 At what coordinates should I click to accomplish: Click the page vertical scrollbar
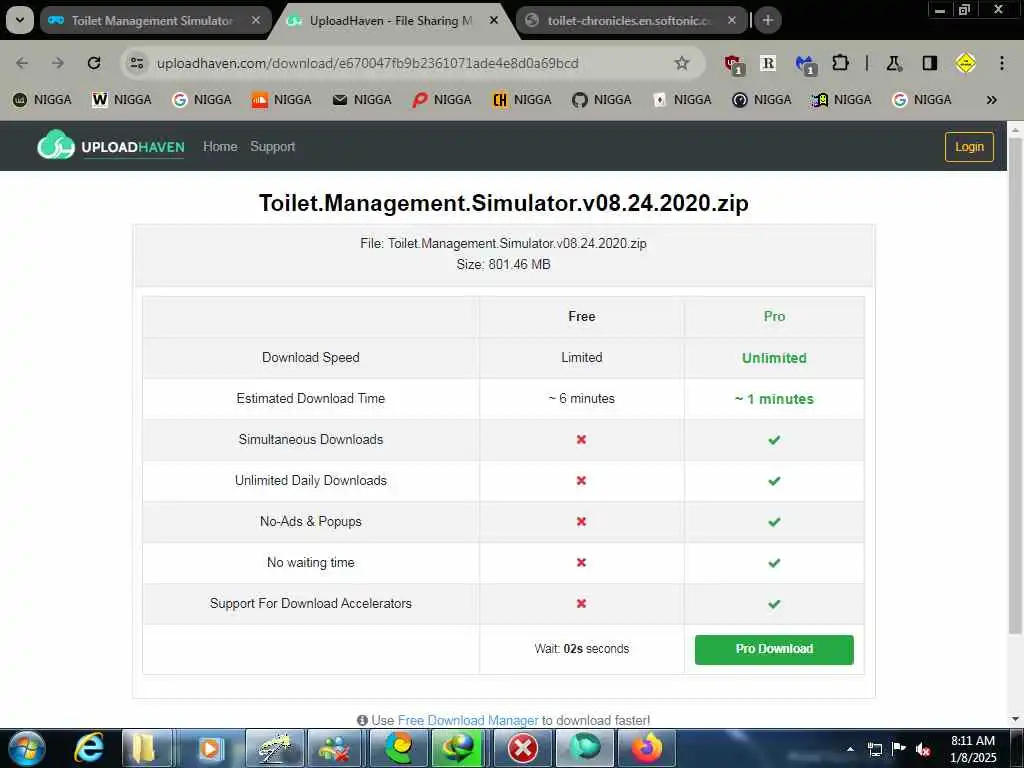[1015, 385]
